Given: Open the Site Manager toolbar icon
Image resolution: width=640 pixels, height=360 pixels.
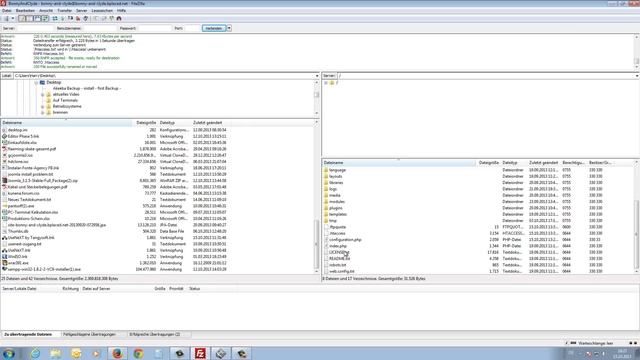Looking at the screenshot, I should coord(6,18).
